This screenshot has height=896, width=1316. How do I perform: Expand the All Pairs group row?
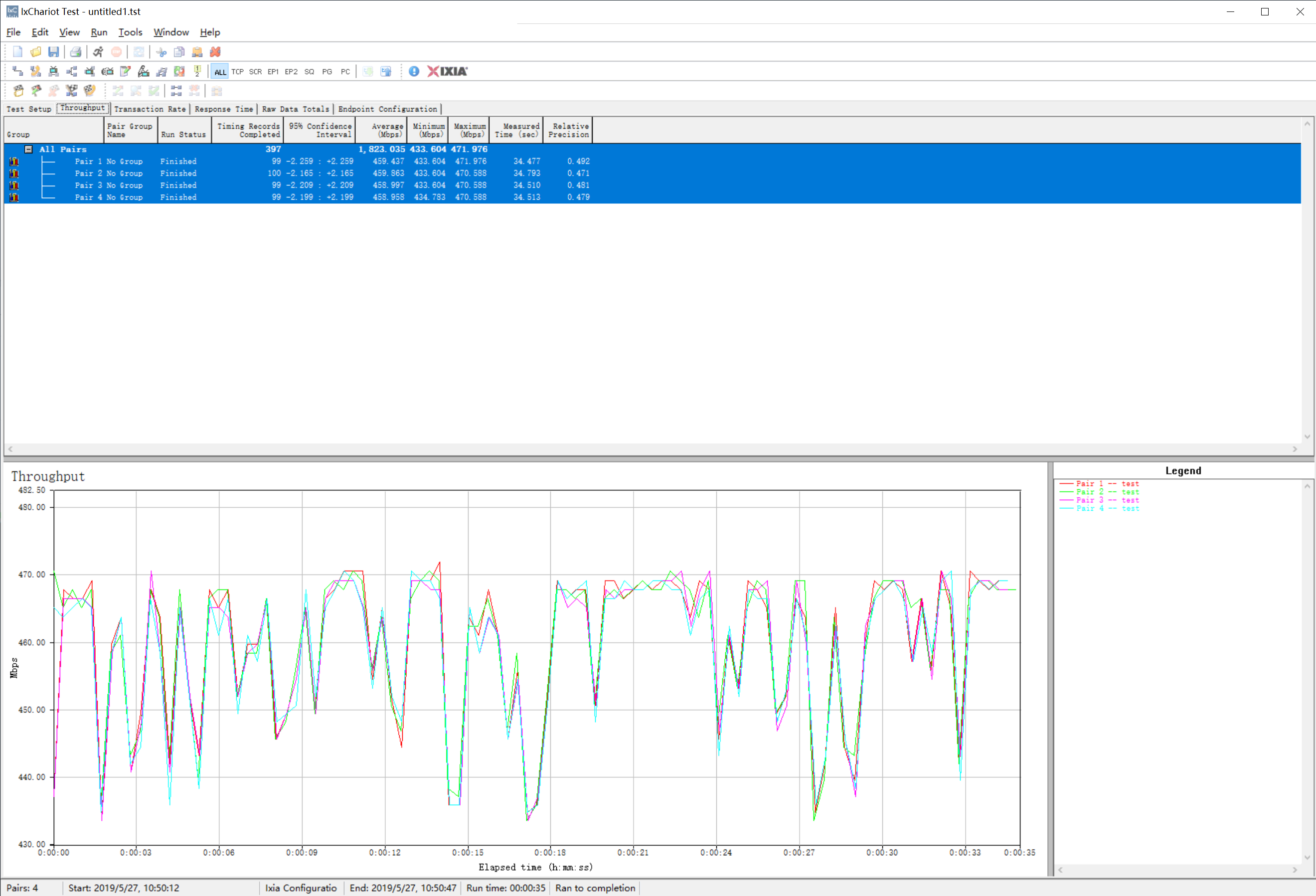click(x=27, y=148)
